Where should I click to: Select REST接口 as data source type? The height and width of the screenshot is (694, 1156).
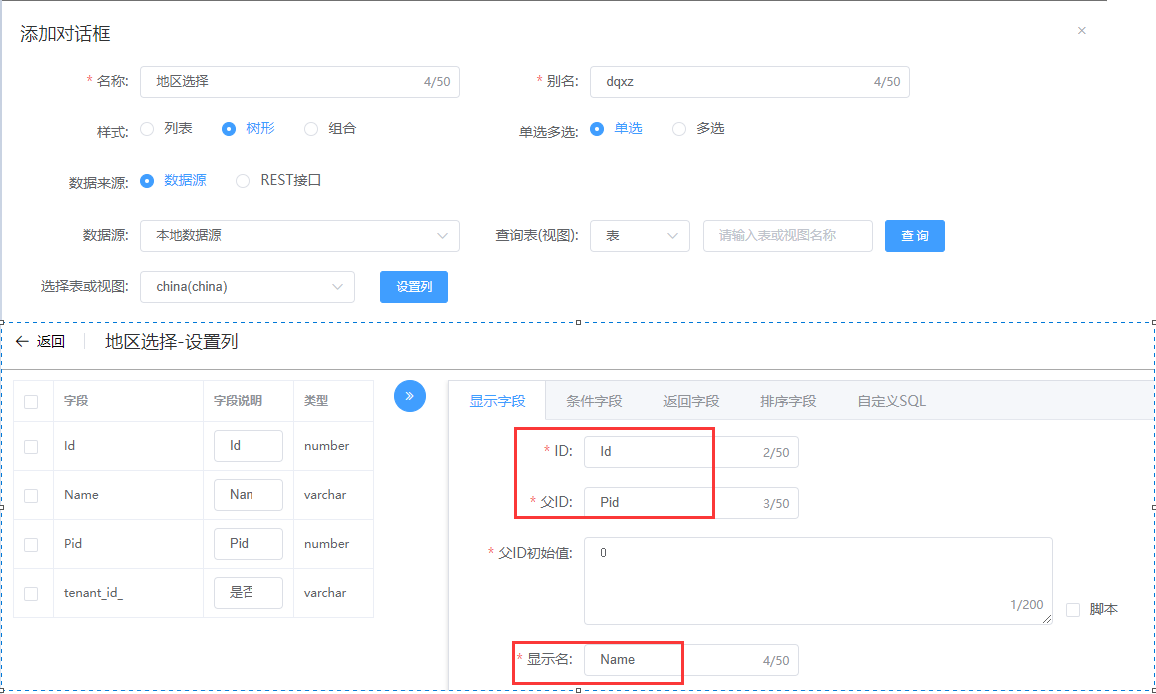tap(243, 181)
